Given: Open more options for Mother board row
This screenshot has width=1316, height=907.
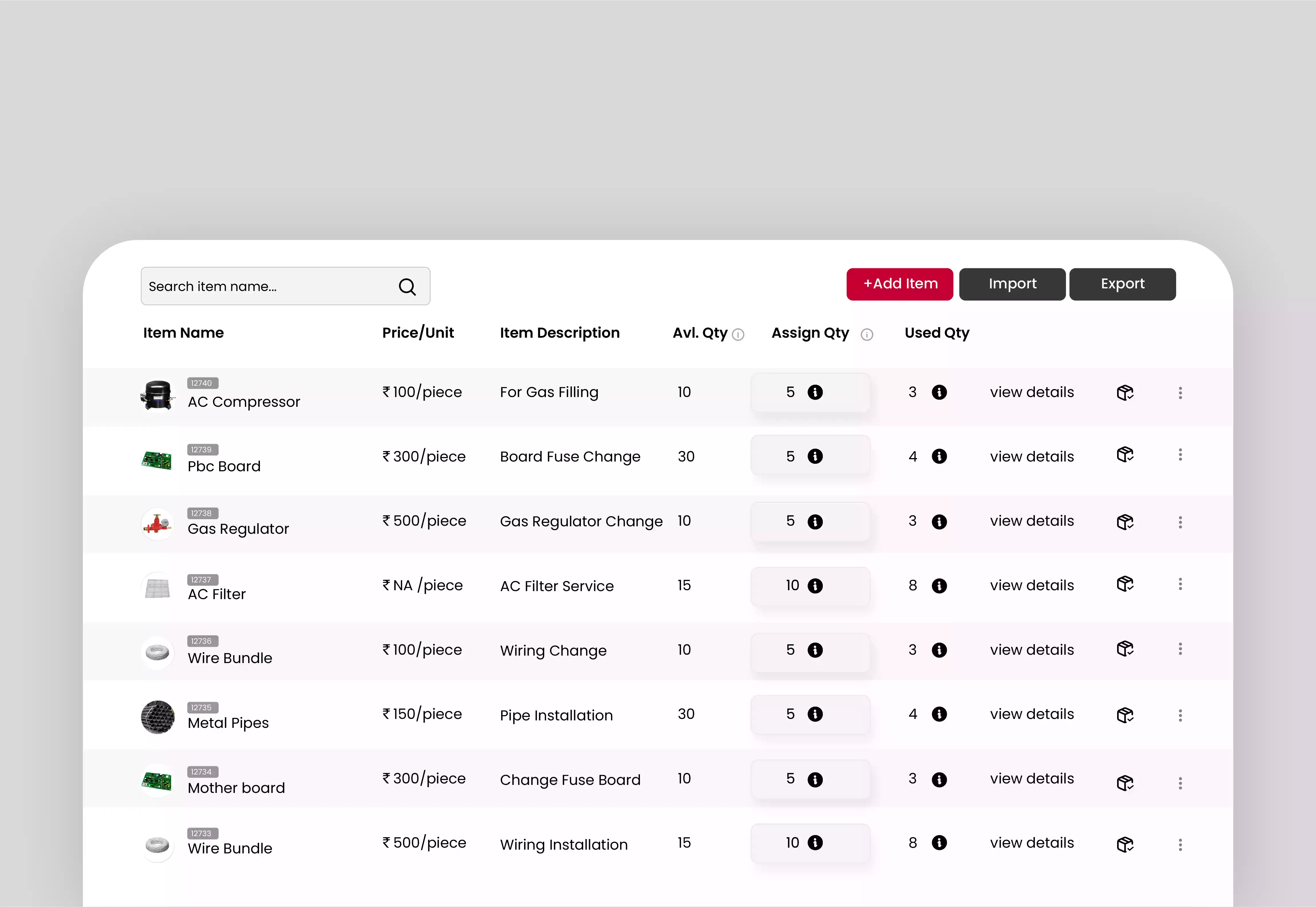Looking at the screenshot, I should pyautogui.click(x=1180, y=784).
